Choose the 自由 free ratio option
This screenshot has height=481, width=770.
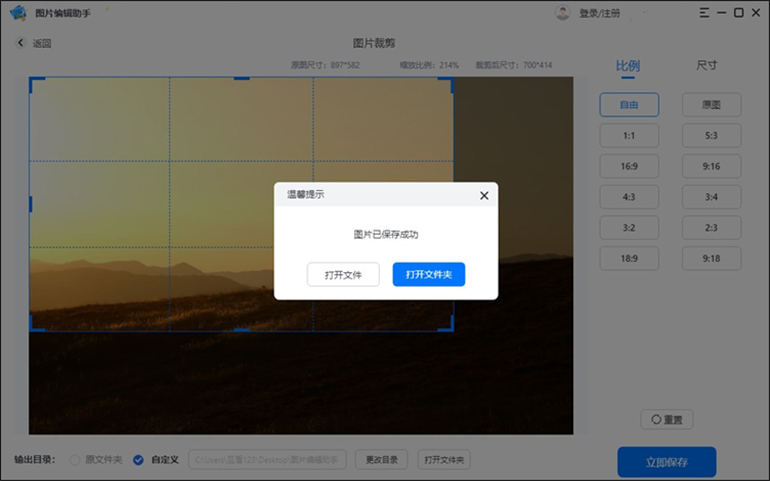pos(629,105)
